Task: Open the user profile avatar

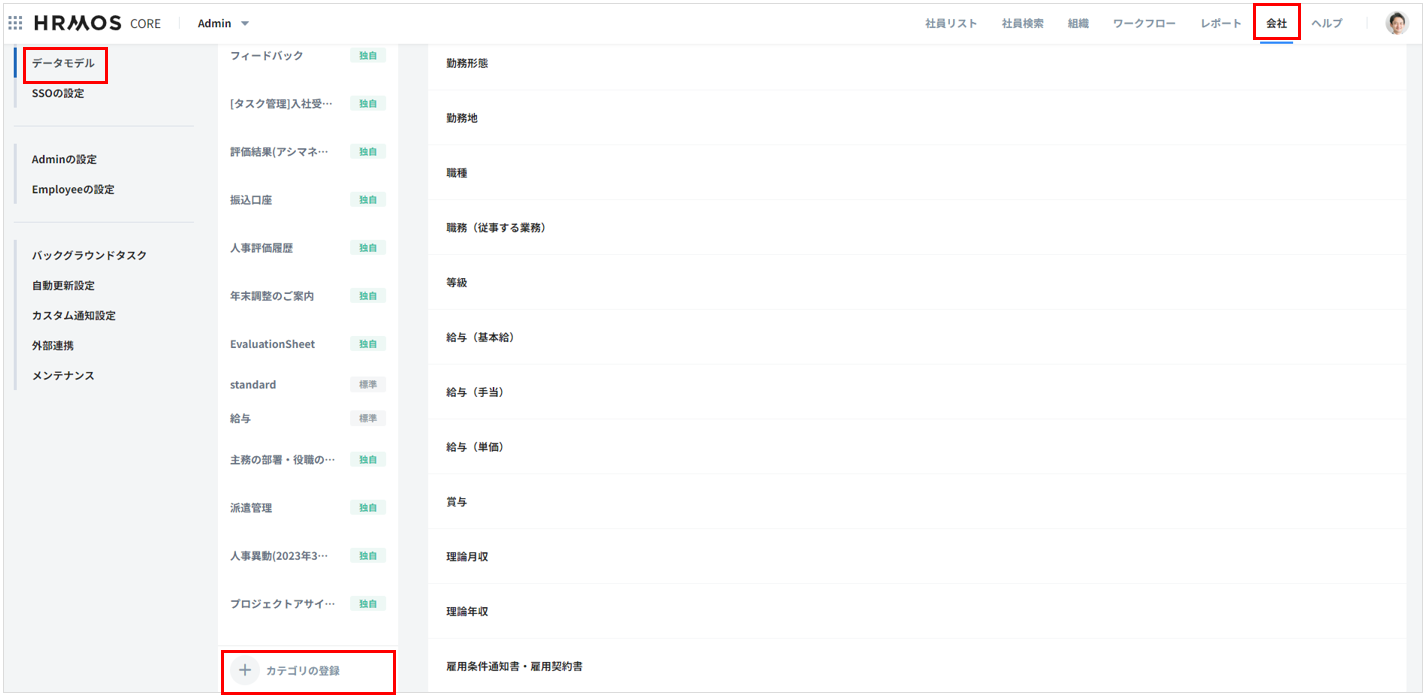Action: 1396,23
